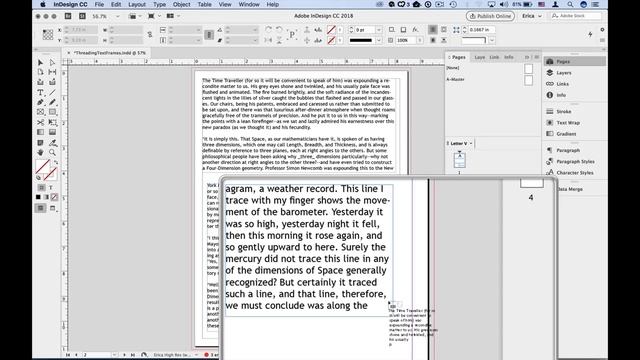Viewport: 640px width, 360px height.
Task: Toggle formatting affects text
Action: coord(51,187)
